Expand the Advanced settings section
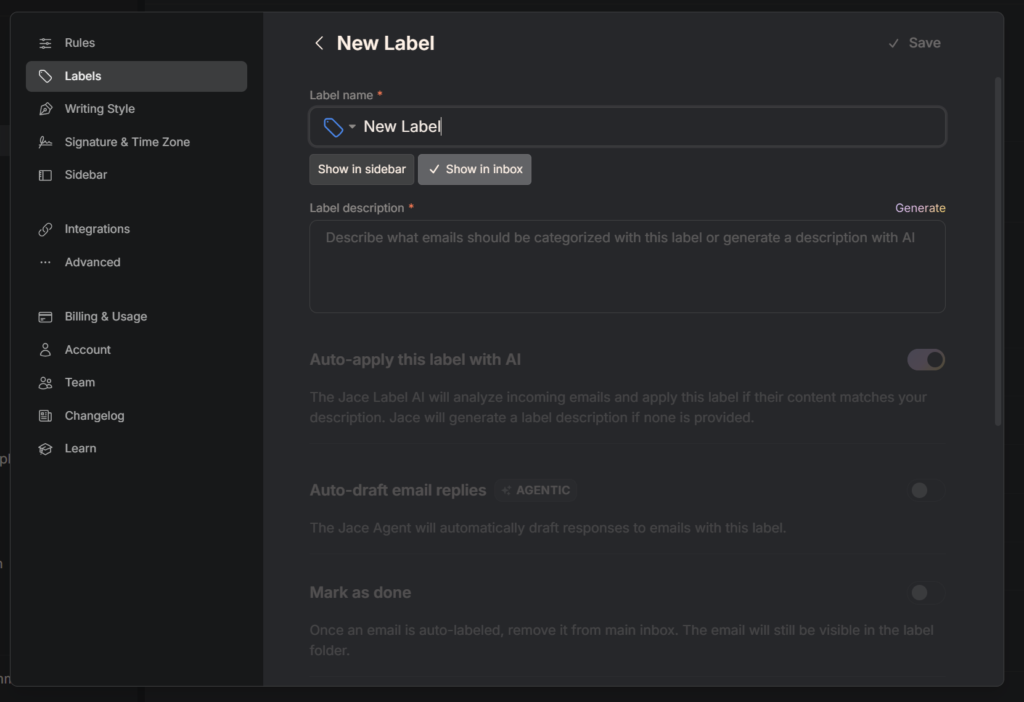Viewport: 1024px width, 702px height. click(92, 262)
